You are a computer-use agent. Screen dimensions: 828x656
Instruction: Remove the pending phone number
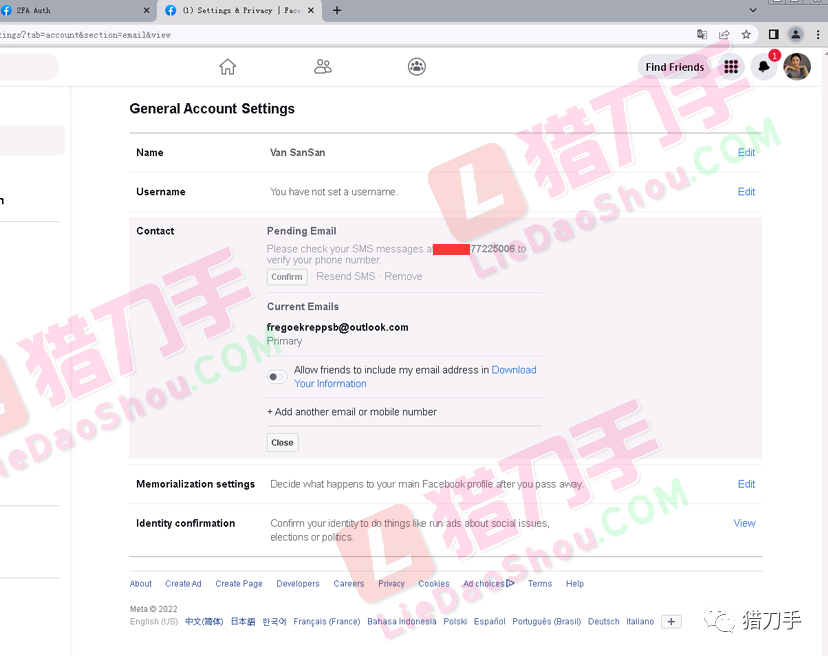[403, 276]
